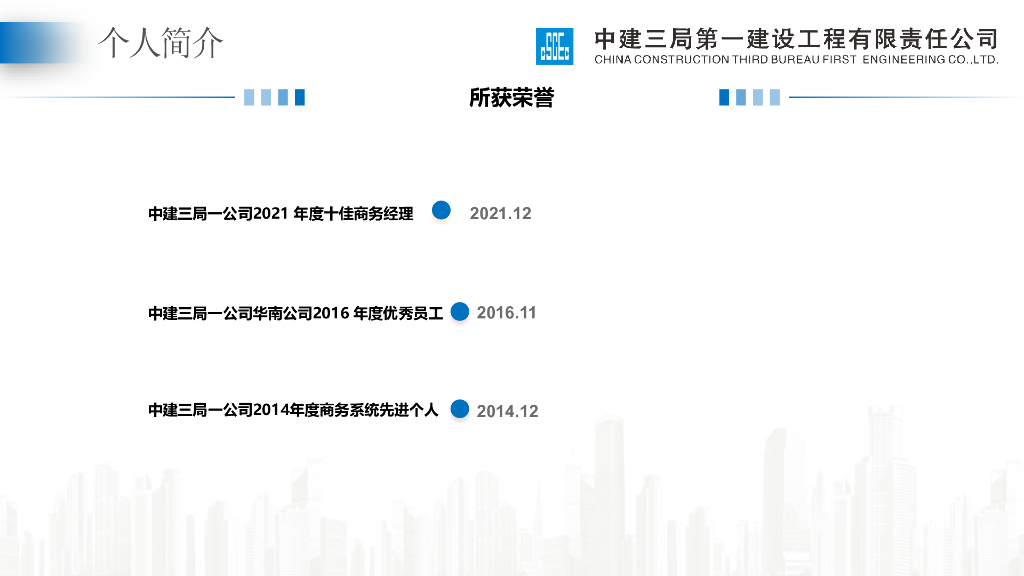The width and height of the screenshot is (1024, 576).
Task: Select the 个人简介 slide title
Action: (161, 43)
